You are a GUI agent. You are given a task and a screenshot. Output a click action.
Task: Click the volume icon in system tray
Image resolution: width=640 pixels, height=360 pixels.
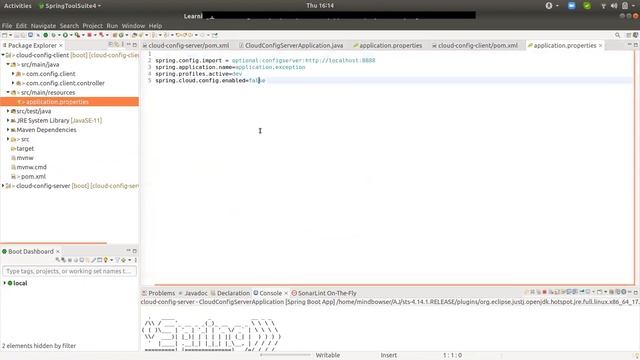click(614, 6)
